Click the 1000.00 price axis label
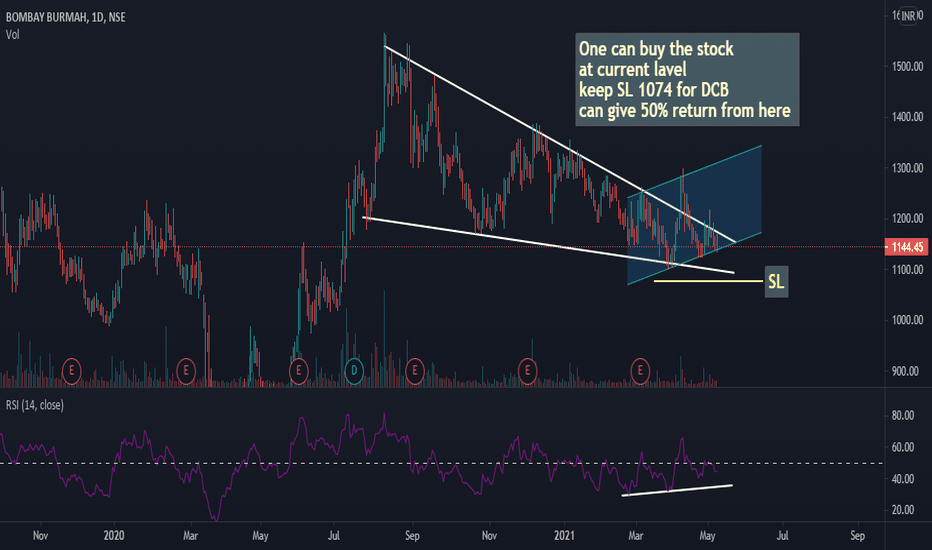The width and height of the screenshot is (932, 550). (x=907, y=320)
